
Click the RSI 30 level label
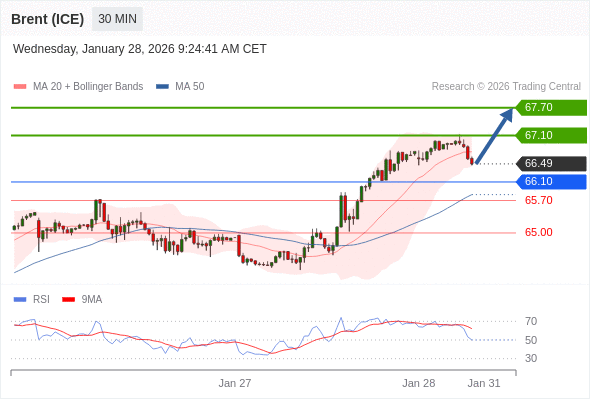click(x=531, y=358)
